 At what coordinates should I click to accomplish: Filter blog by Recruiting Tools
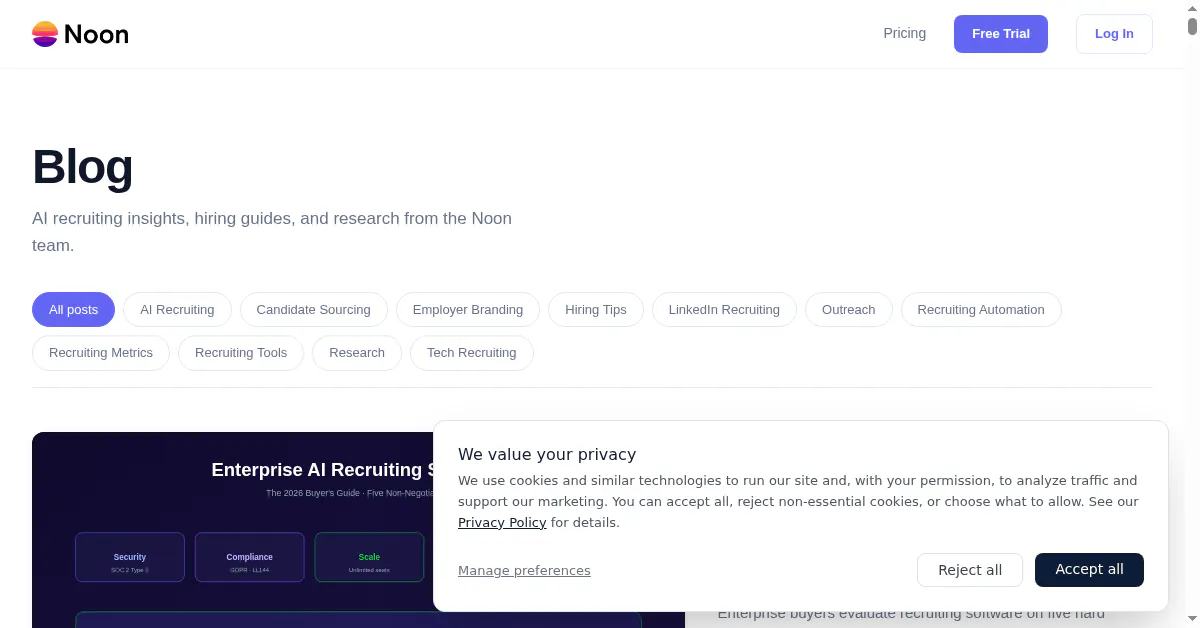tap(241, 353)
